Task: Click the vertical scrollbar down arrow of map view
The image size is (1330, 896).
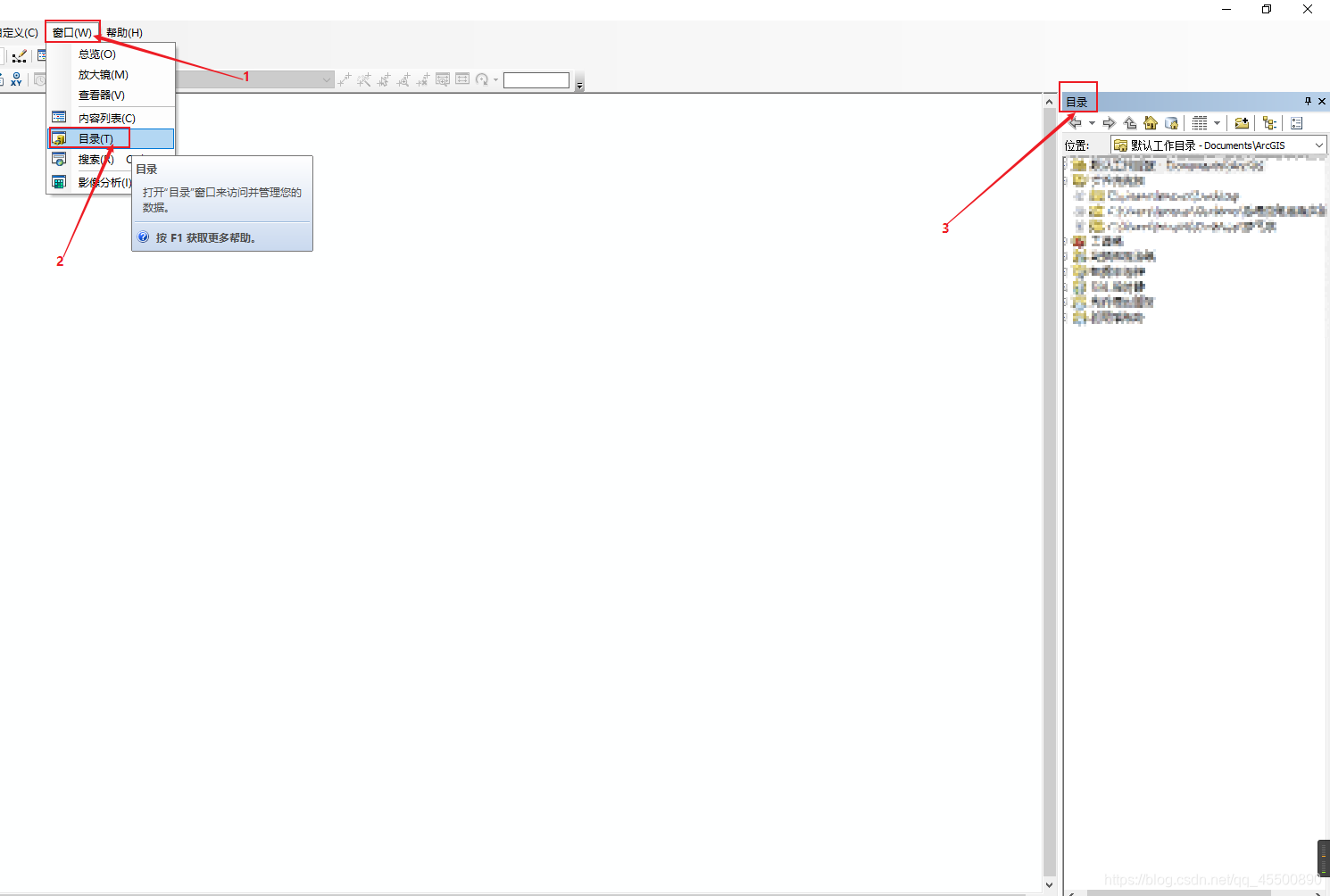Action: point(1050,884)
